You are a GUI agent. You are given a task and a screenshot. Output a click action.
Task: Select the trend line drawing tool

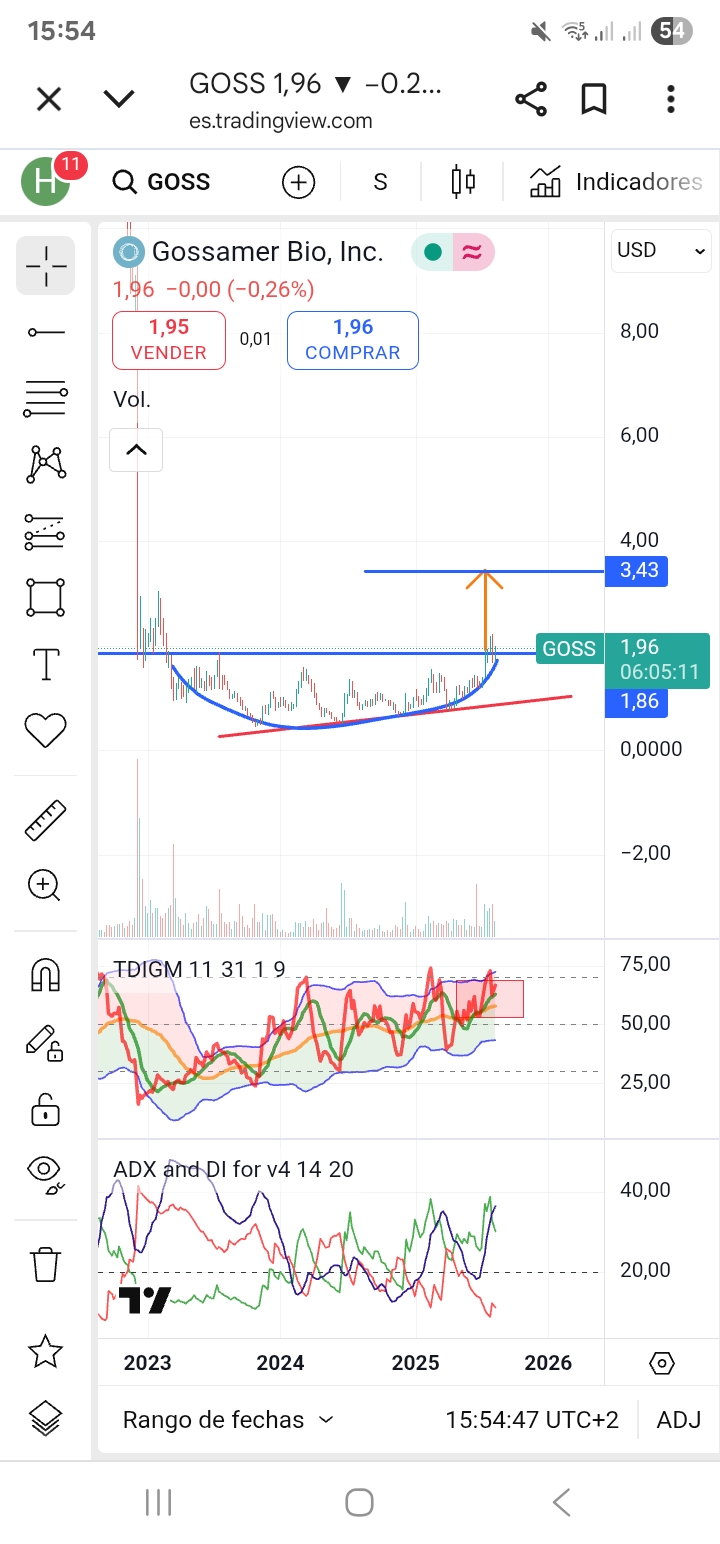[x=45, y=332]
